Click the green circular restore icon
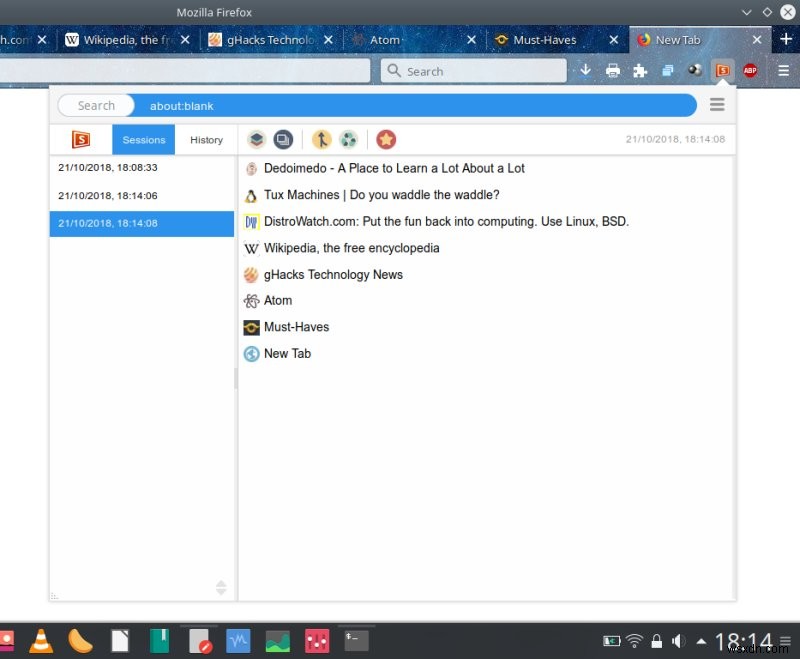The image size is (800, 659). click(x=348, y=140)
